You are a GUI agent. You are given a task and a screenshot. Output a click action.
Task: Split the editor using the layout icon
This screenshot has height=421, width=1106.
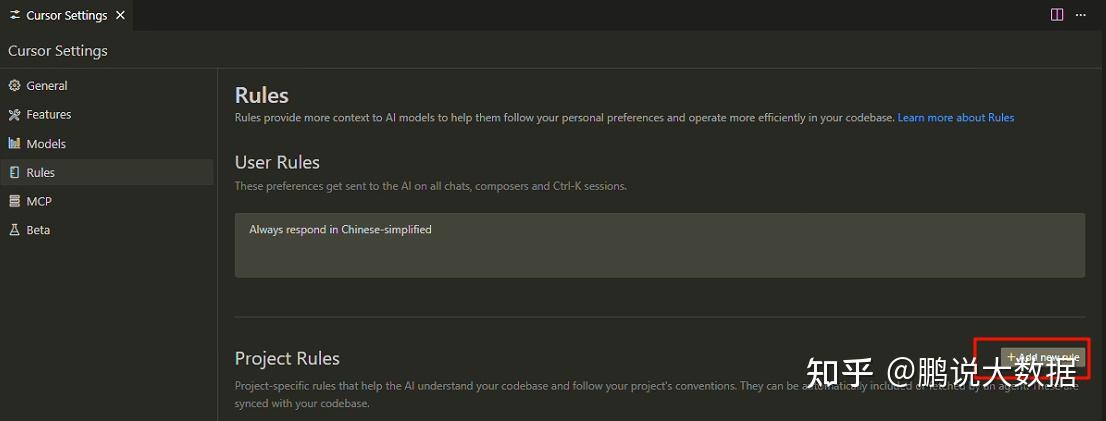pos(1057,15)
